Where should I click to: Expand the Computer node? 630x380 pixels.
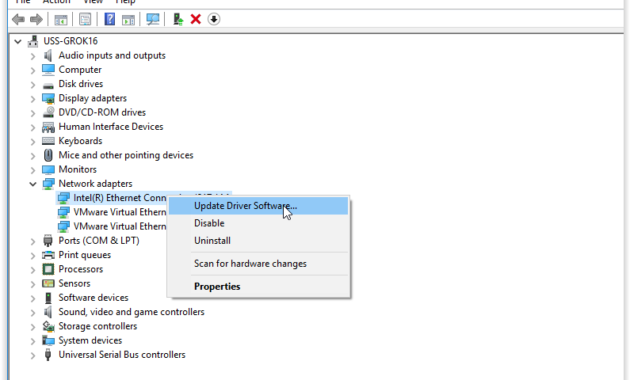click(x=33, y=70)
